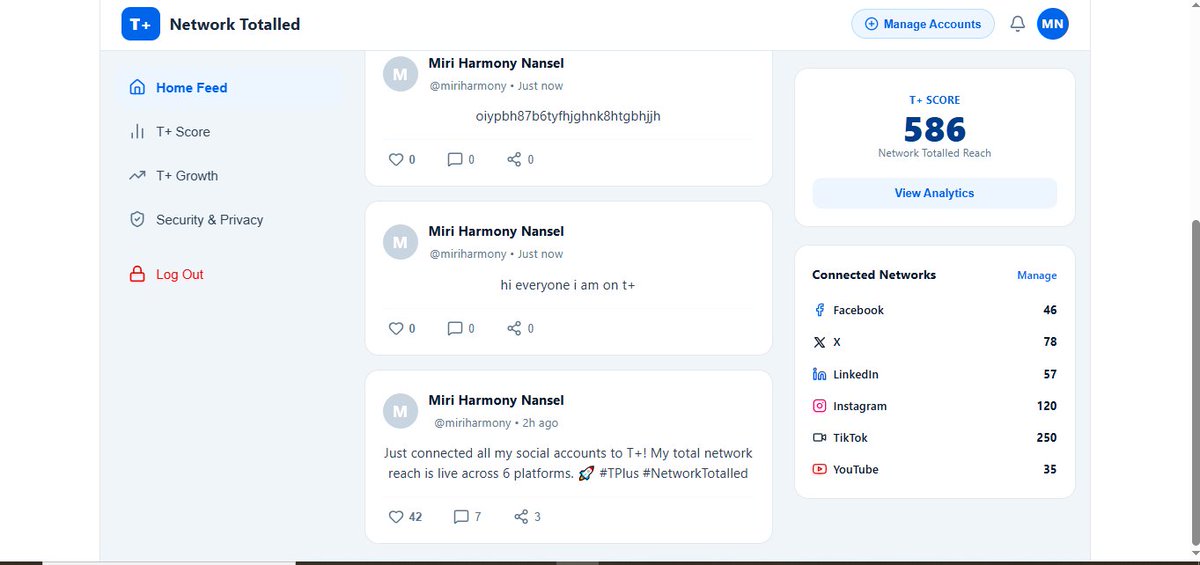Click the T+ score value 586

coord(934,129)
